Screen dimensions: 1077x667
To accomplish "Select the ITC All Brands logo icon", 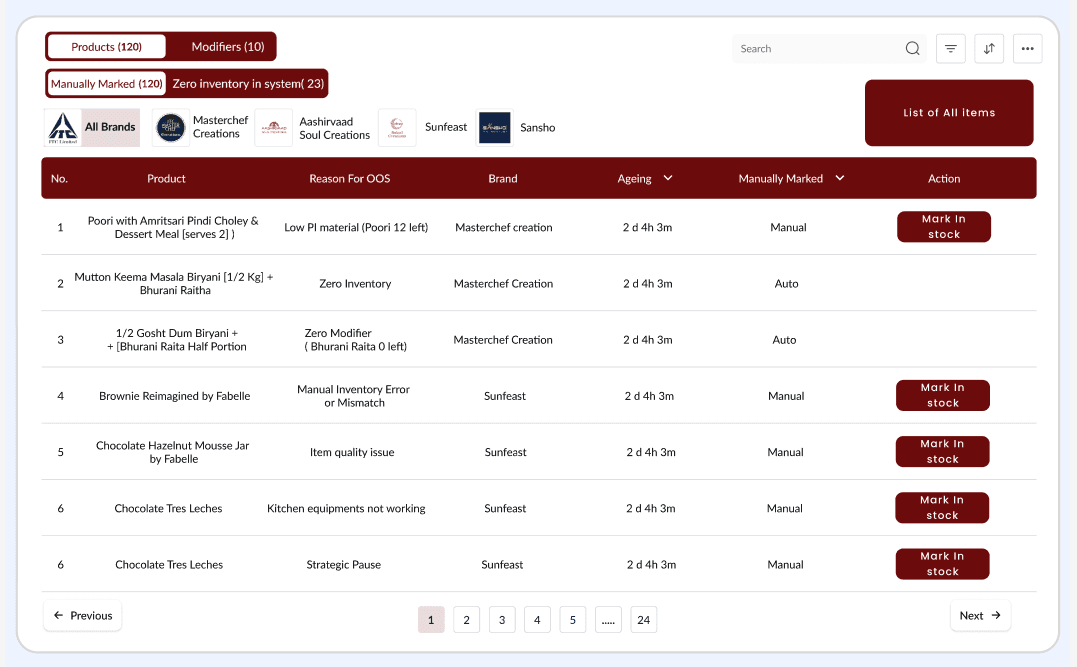I will [63, 127].
